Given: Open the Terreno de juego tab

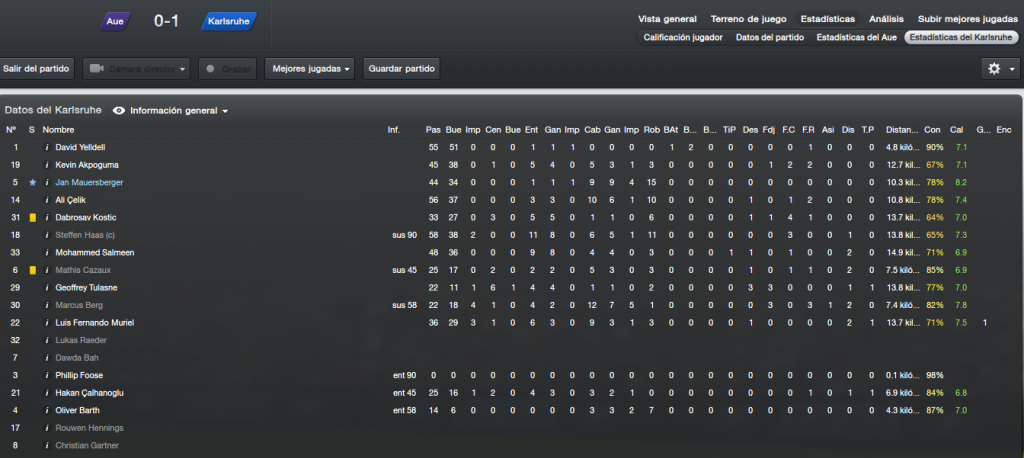Looking at the screenshot, I should click(748, 19).
